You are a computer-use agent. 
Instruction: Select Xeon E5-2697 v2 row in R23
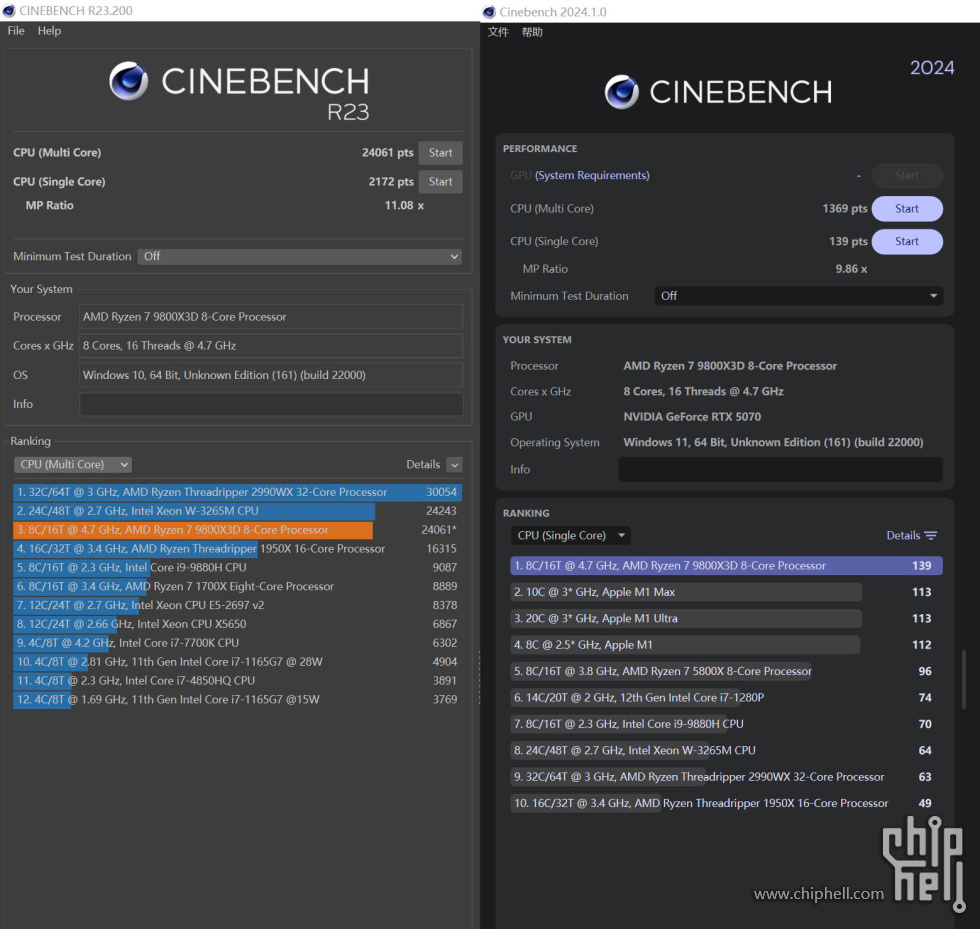(x=238, y=605)
